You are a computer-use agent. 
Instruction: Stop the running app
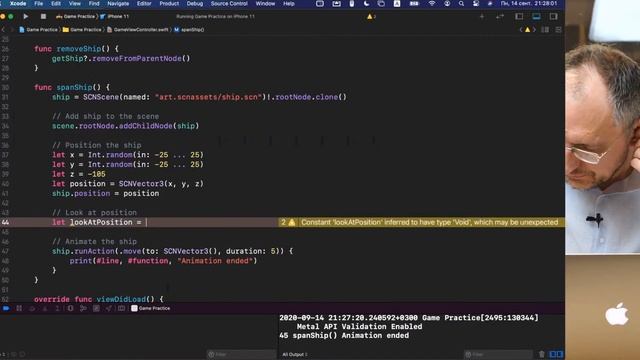point(43,16)
